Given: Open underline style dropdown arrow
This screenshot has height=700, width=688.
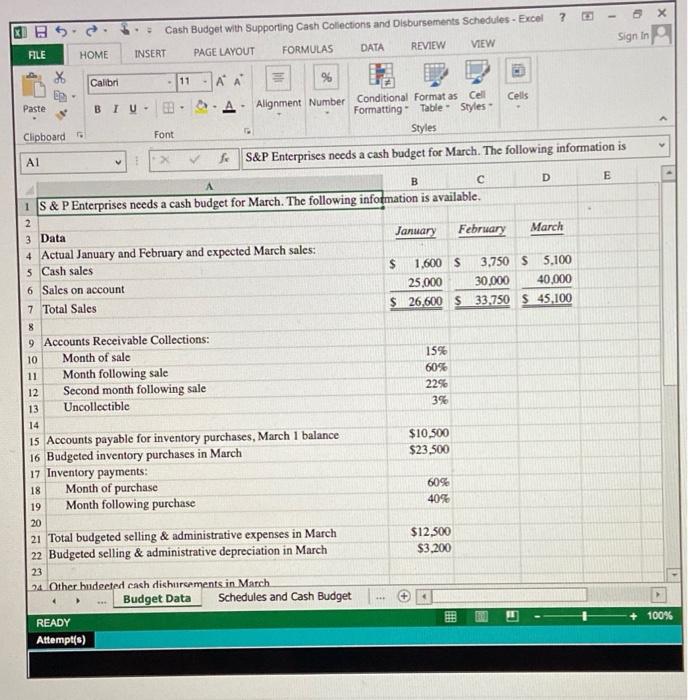Looking at the screenshot, I should tap(146, 108).
